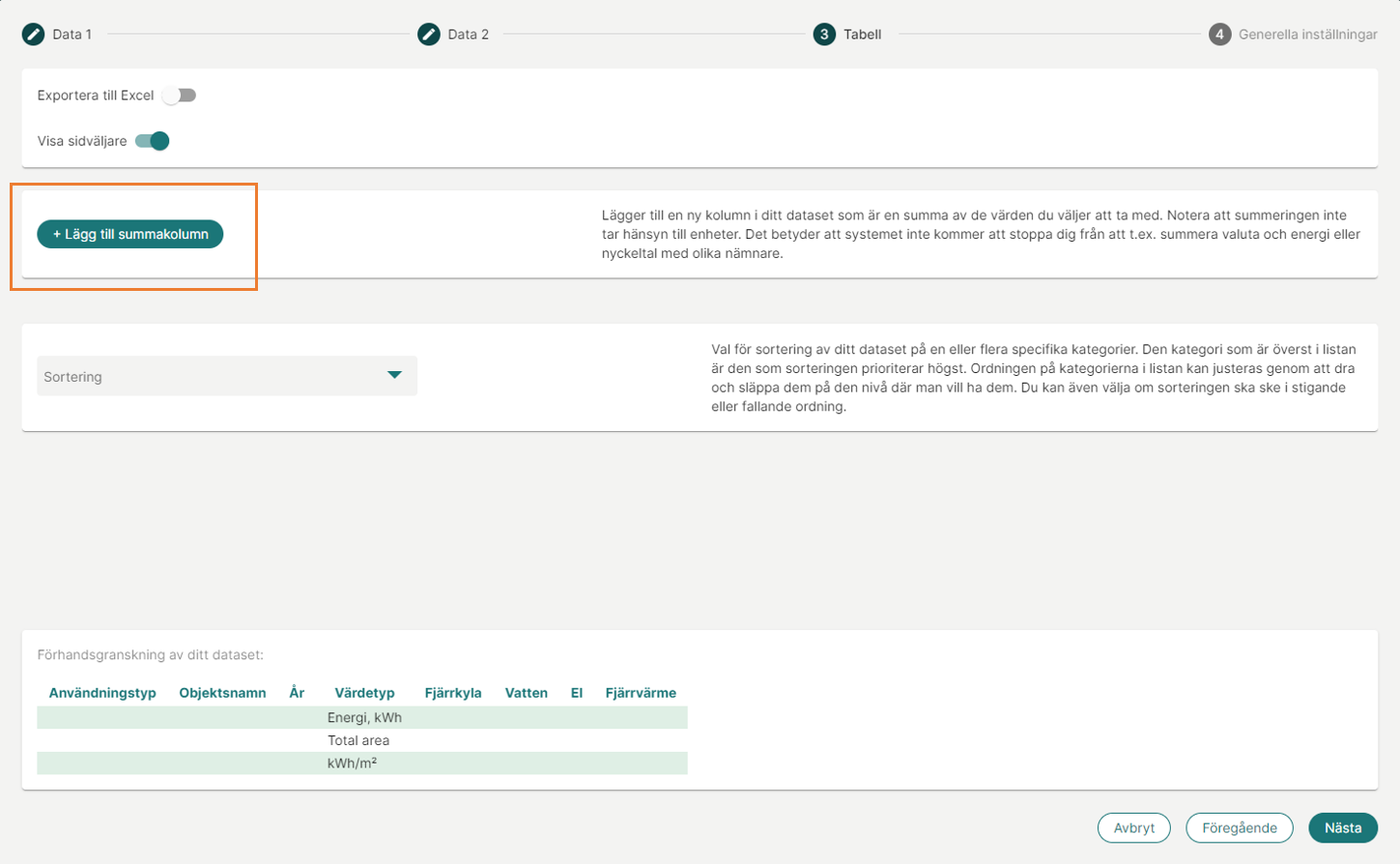Image resolution: width=1400 pixels, height=864 pixels.
Task: Click the Värdetyp column header
Action: click(364, 693)
